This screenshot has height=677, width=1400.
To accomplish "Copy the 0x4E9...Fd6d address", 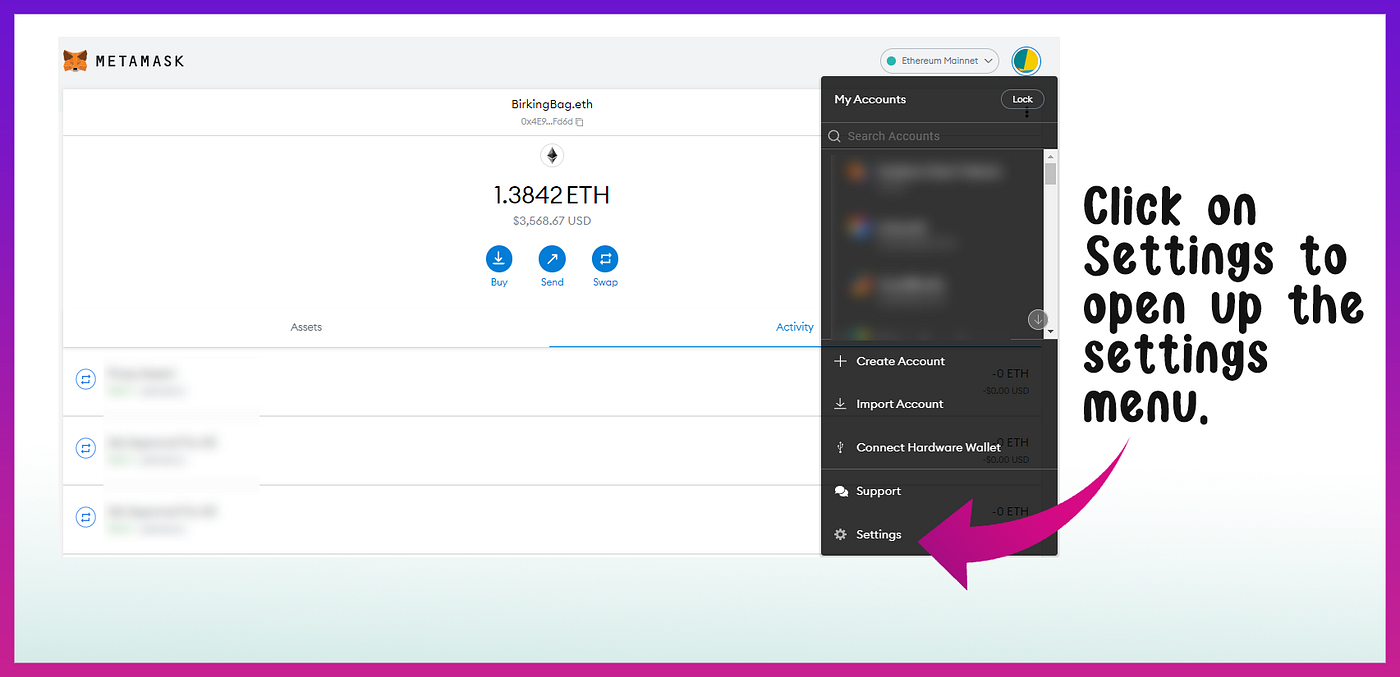I will 552,122.
